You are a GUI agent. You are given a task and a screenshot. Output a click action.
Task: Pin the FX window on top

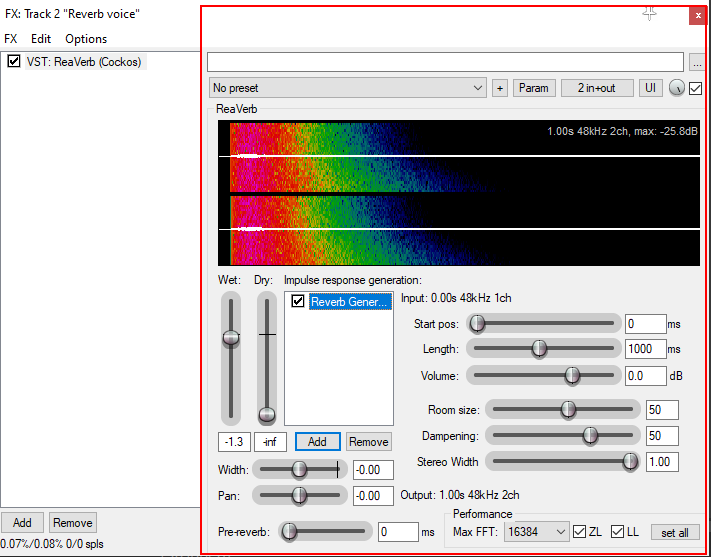[x=649, y=14]
